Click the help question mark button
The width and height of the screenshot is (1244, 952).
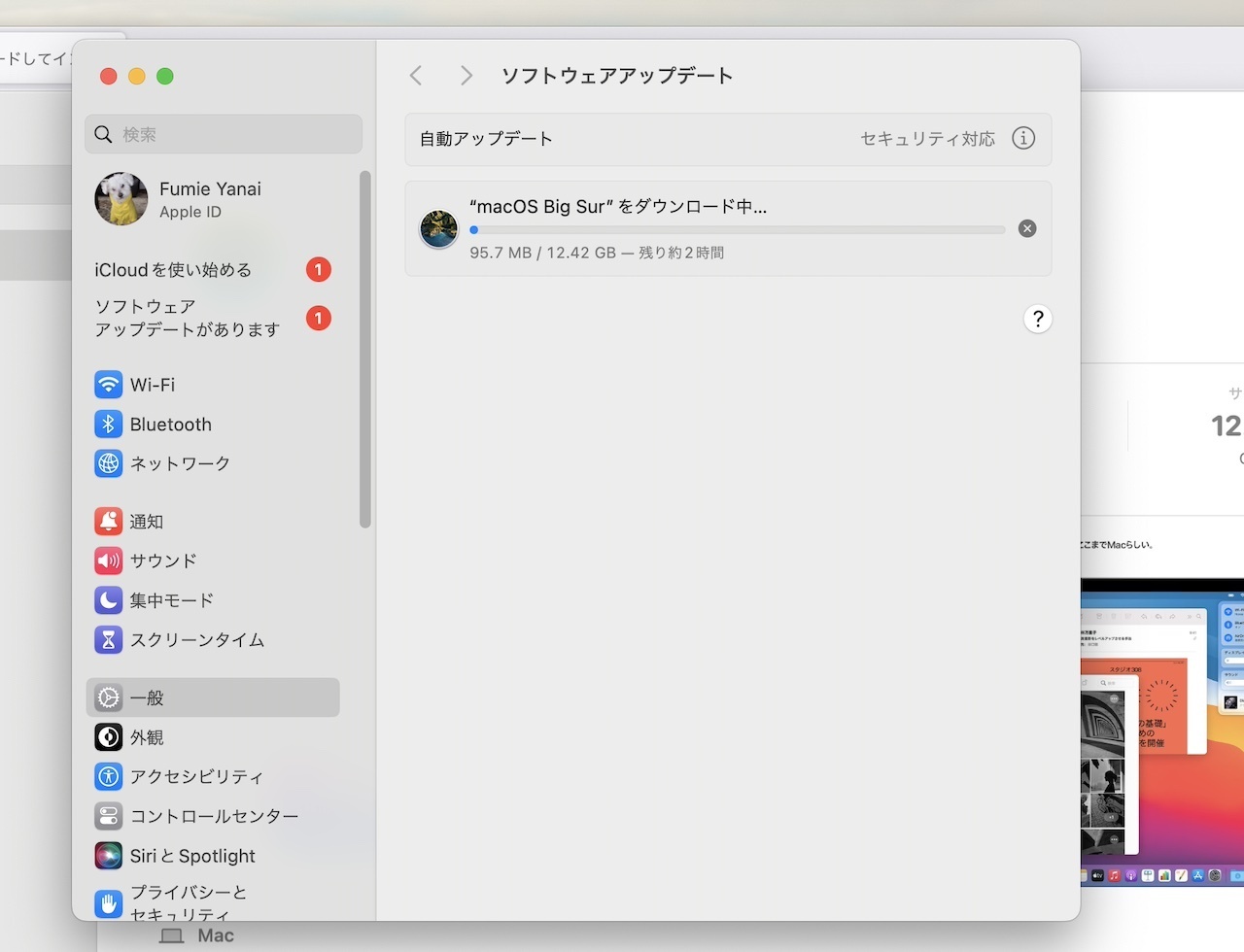coord(1038,319)
